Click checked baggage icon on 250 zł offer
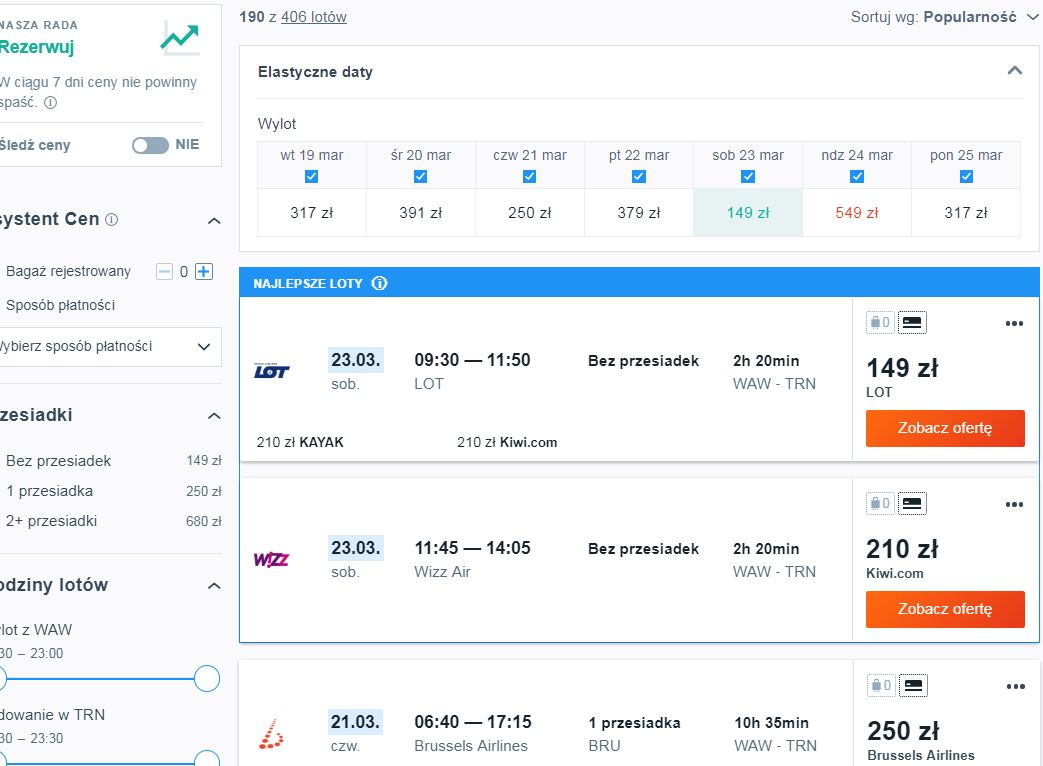Viewport: 1043px width, 766px height. tap(881, 686)
